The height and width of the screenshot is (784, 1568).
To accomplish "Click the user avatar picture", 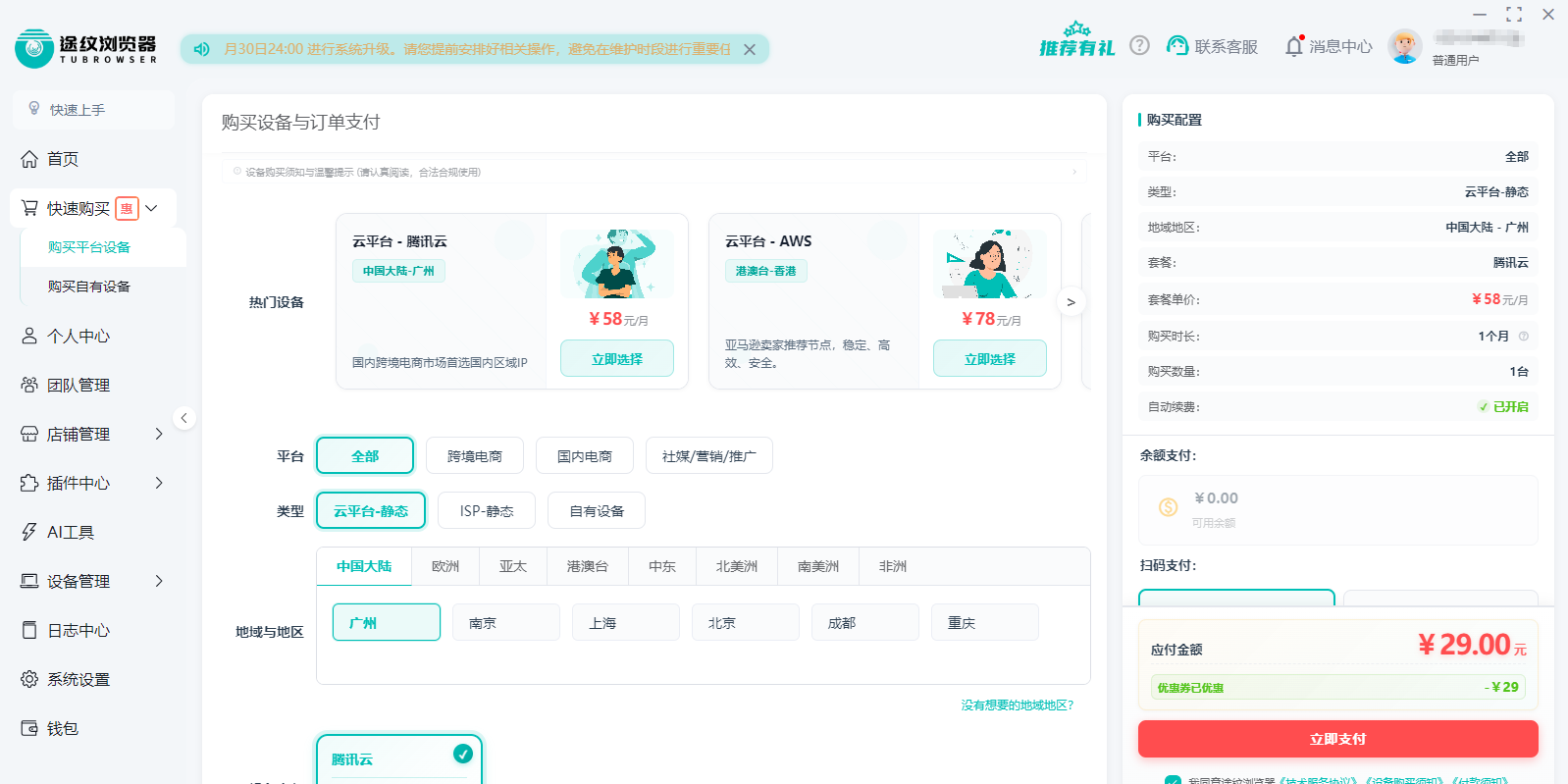I will (x=1404, y=46).
